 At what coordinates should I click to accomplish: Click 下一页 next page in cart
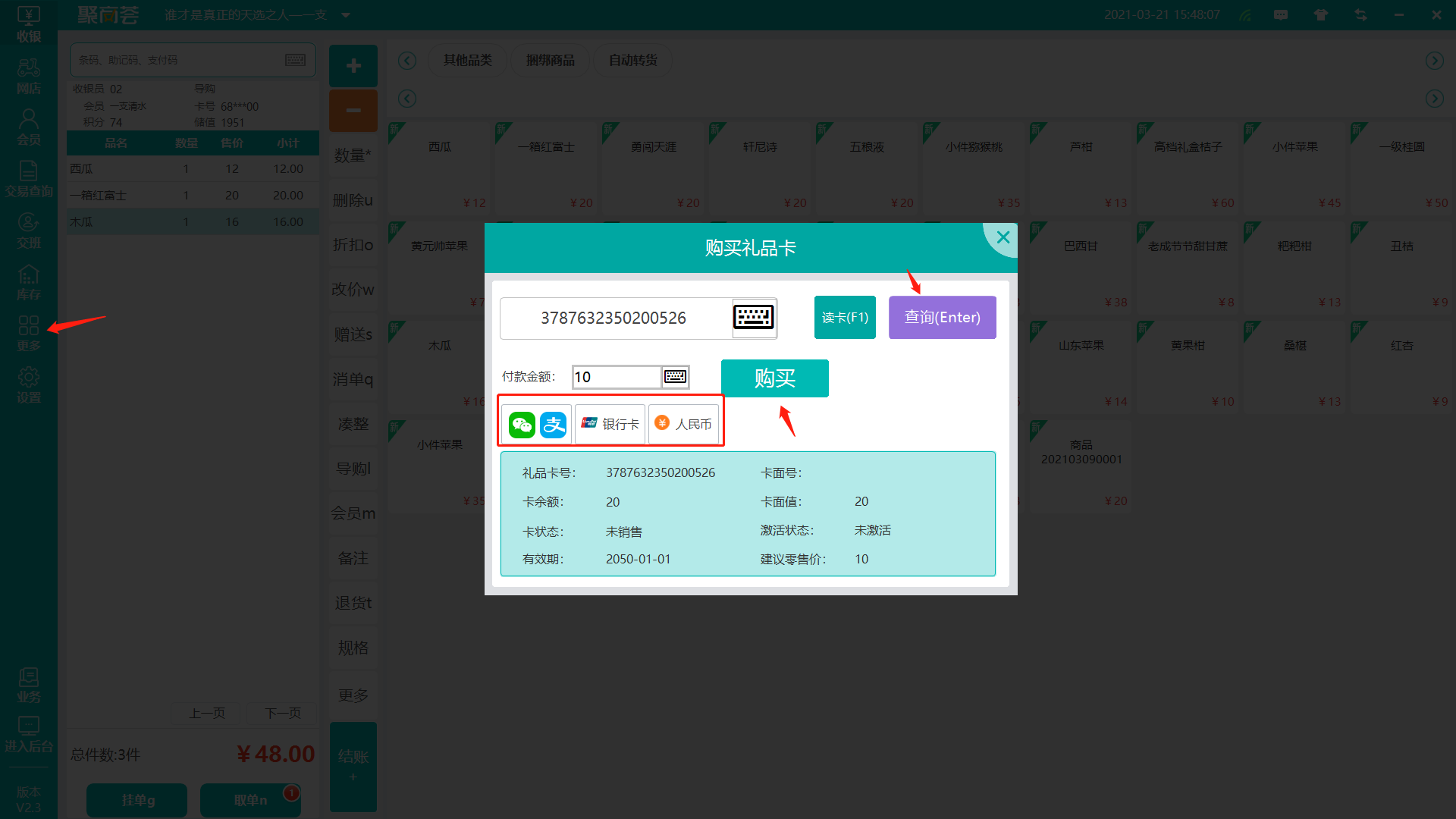(x=283, y=713)
